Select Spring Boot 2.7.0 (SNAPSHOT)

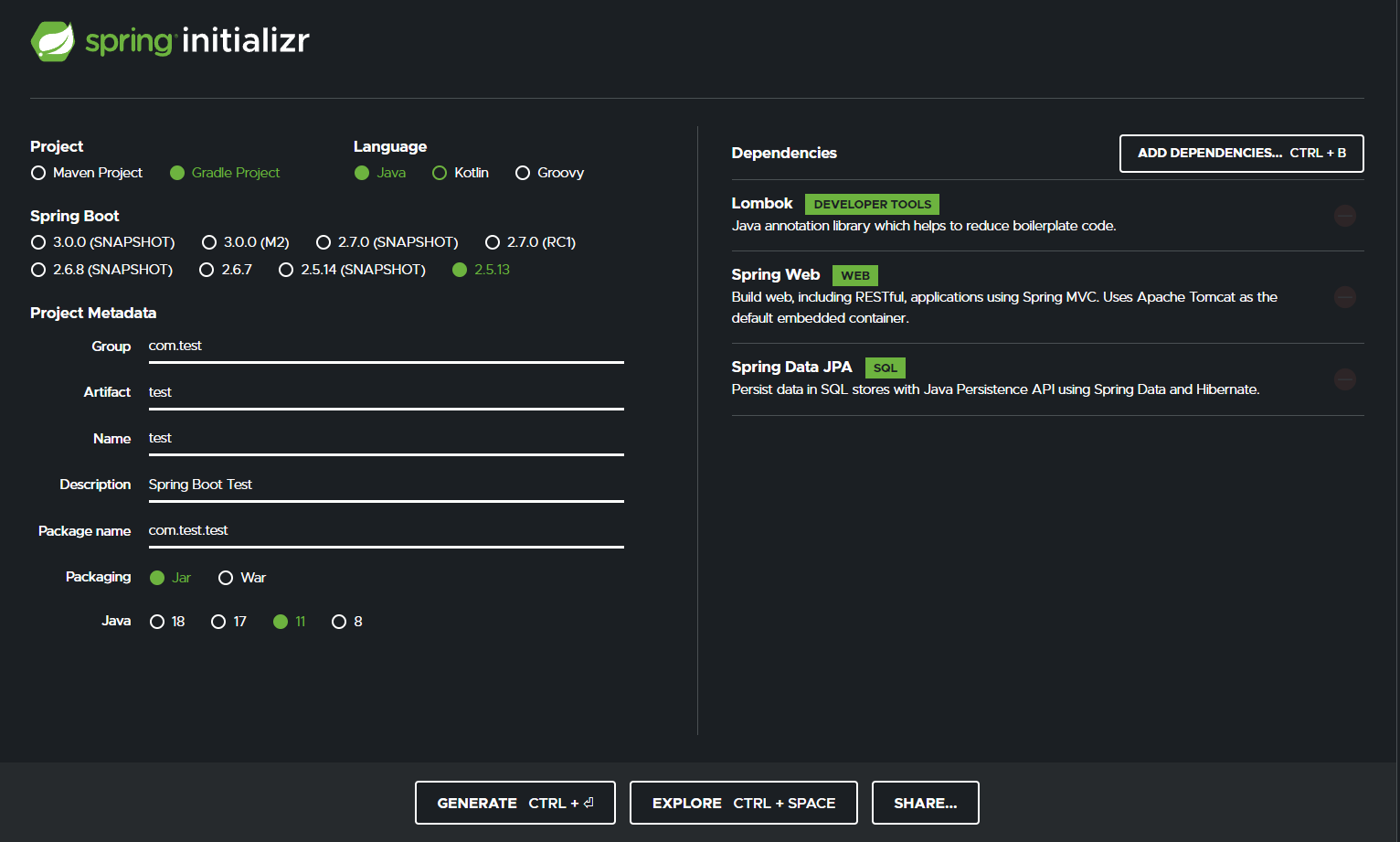(323, 242)
